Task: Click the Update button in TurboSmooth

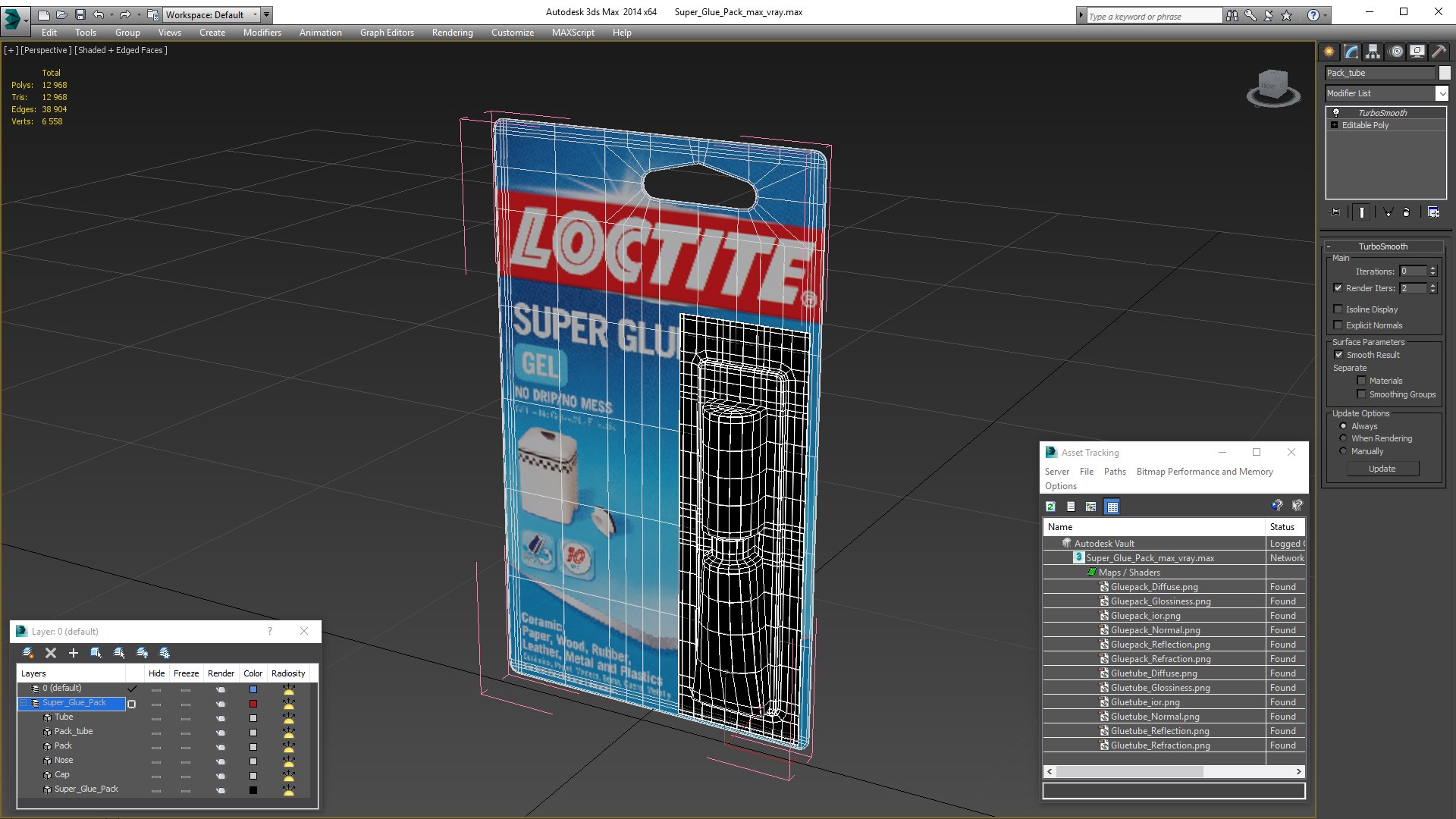Action: coord(1382,469)
